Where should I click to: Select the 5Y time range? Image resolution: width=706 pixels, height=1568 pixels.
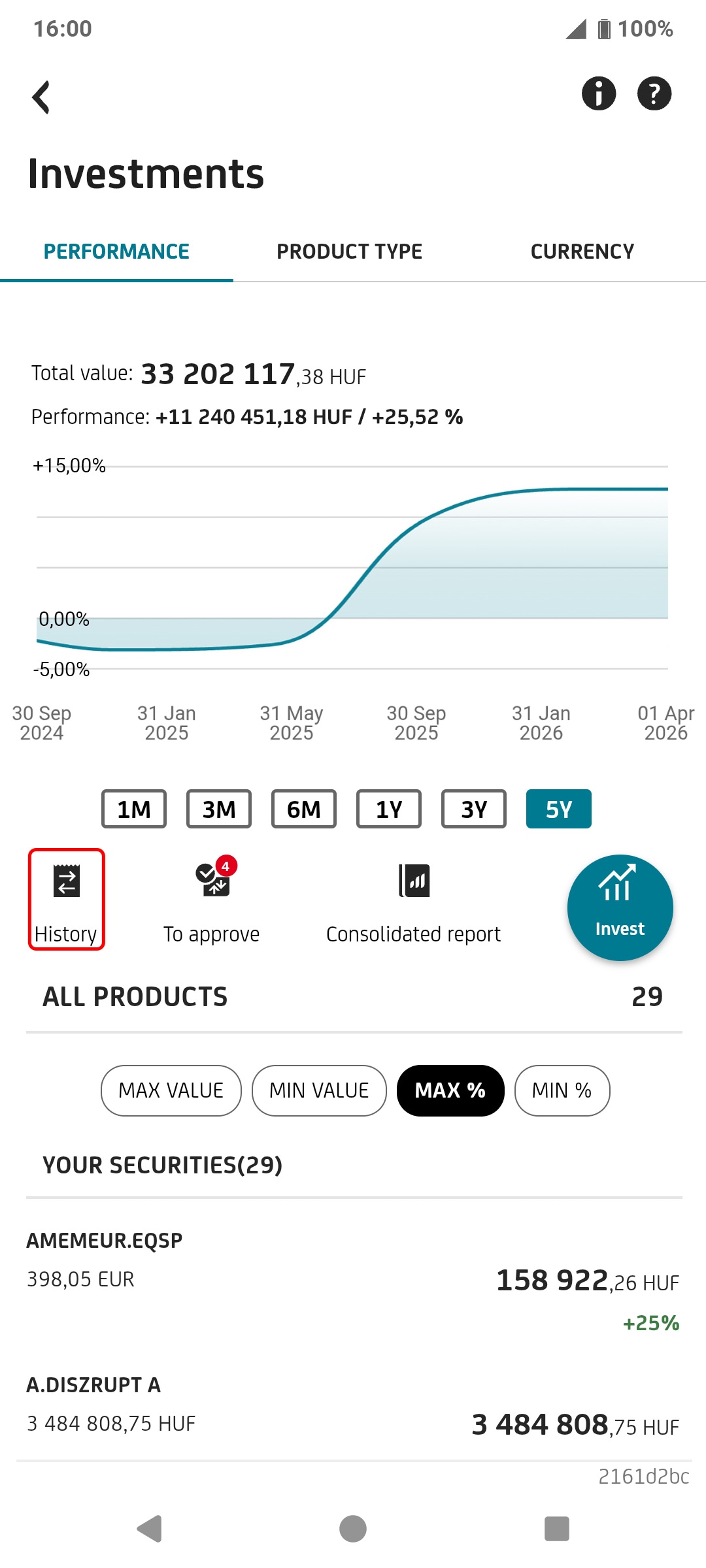point(559,809)
